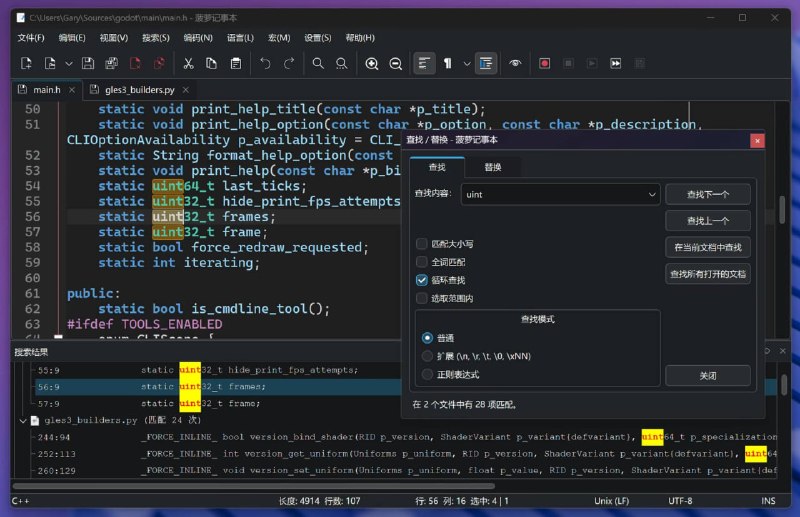Image resolution: width=800 pixels, height=517 pixels.
Task: Toggle the word wrap toolbar icon
Action: click(424, 63)
